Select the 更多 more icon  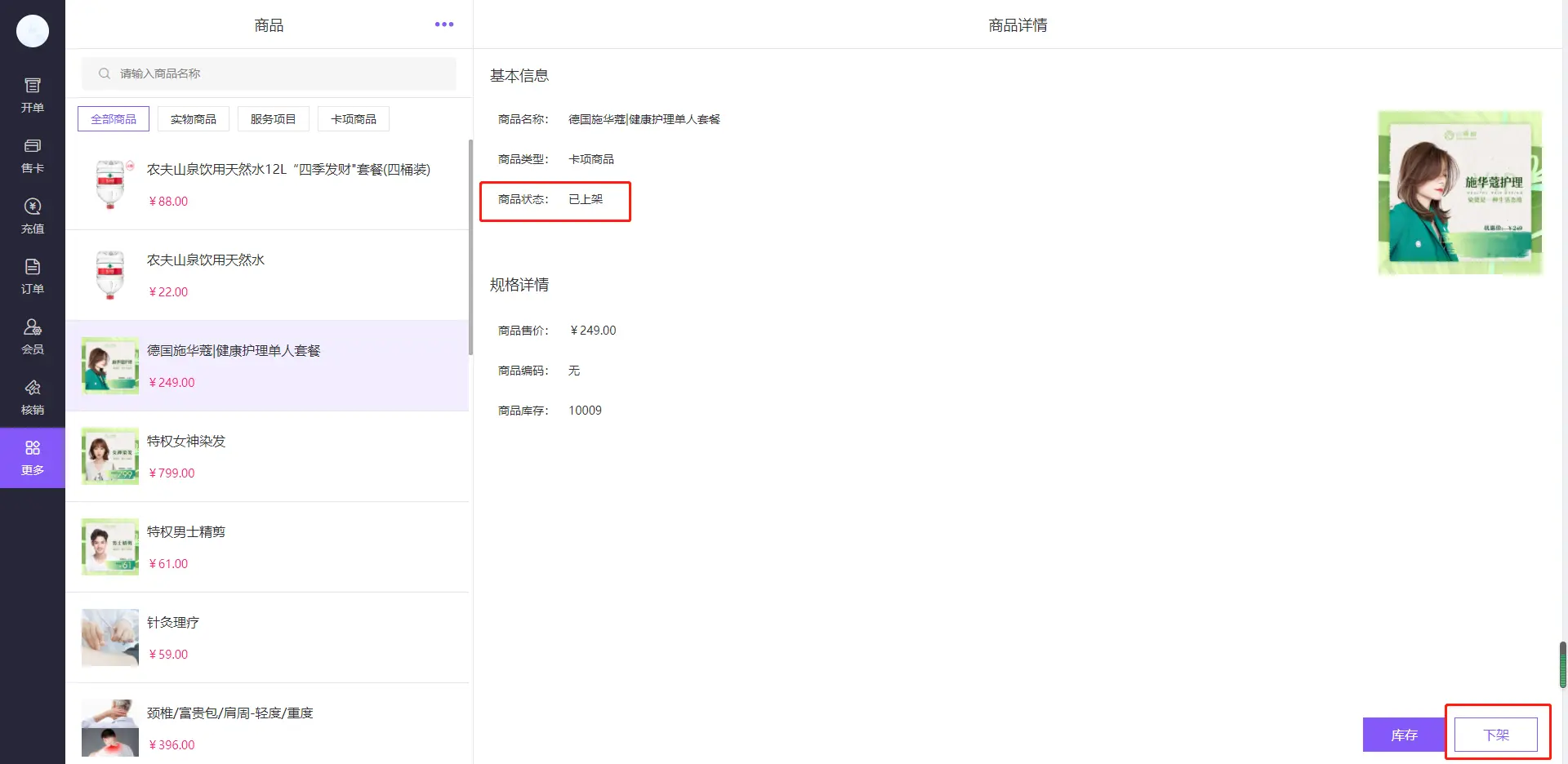[33, 457]
